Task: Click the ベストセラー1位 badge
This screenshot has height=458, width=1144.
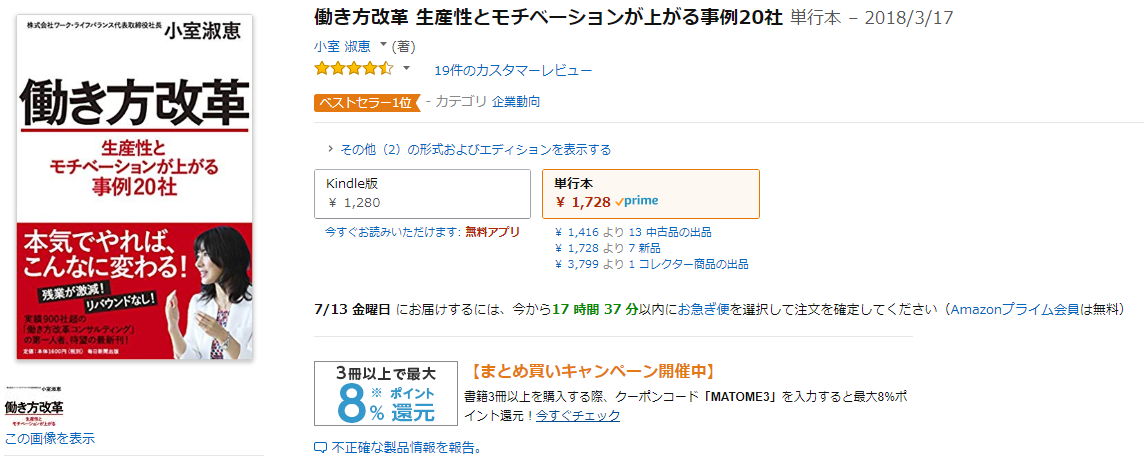Action: [x=368, y=103]
